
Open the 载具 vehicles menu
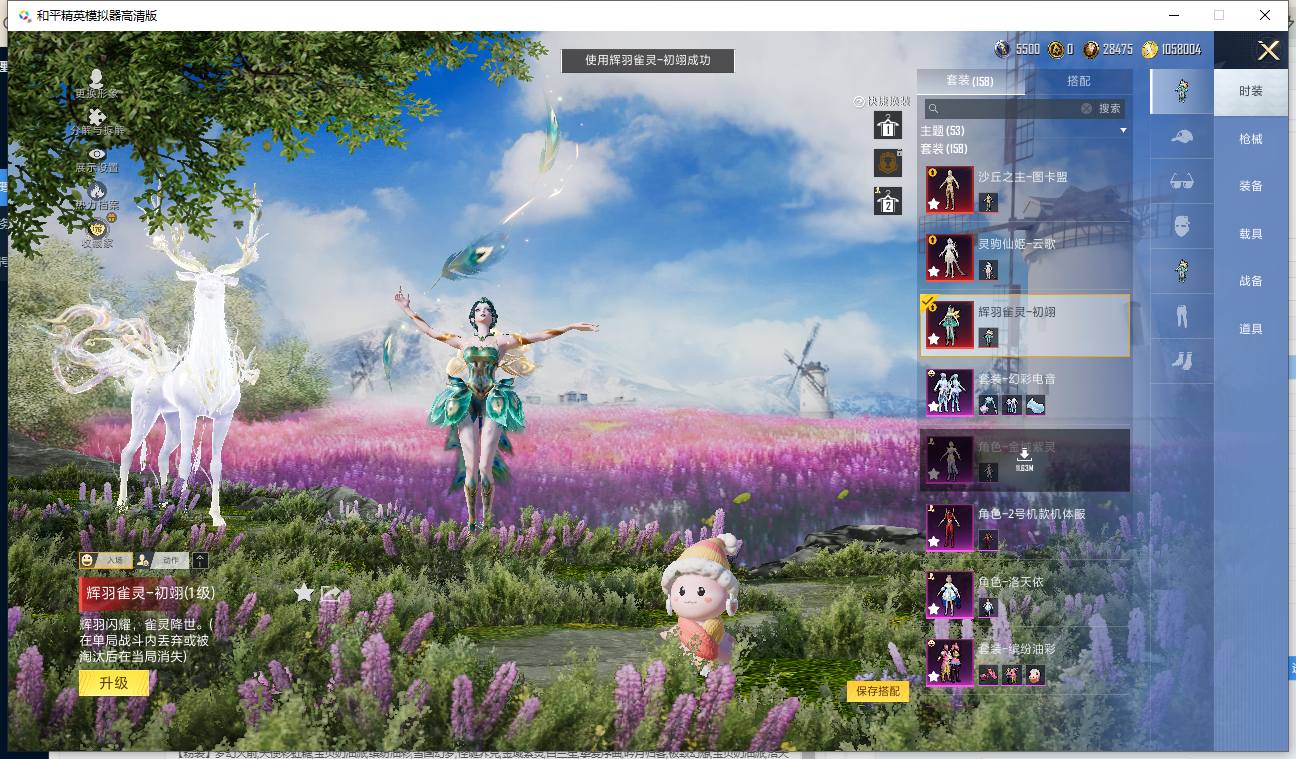[x=1251, y=234]
